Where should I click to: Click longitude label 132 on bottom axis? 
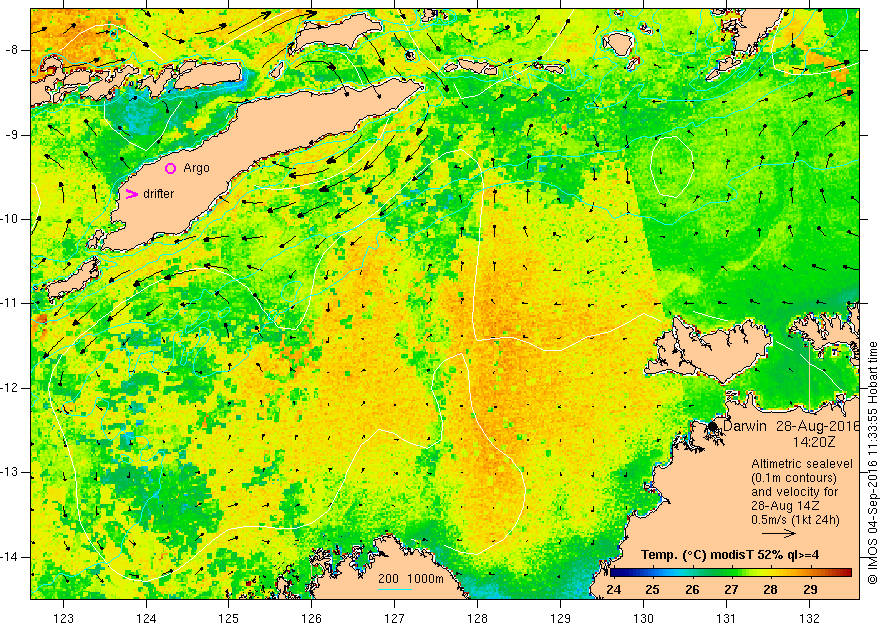coord(809,619)
